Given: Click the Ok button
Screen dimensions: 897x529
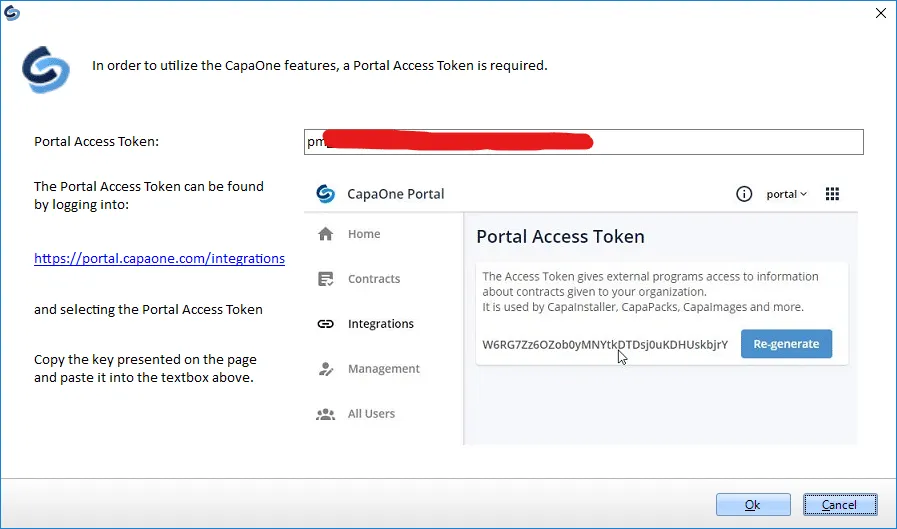Looking at the screenshot, I should pos(753,504).
